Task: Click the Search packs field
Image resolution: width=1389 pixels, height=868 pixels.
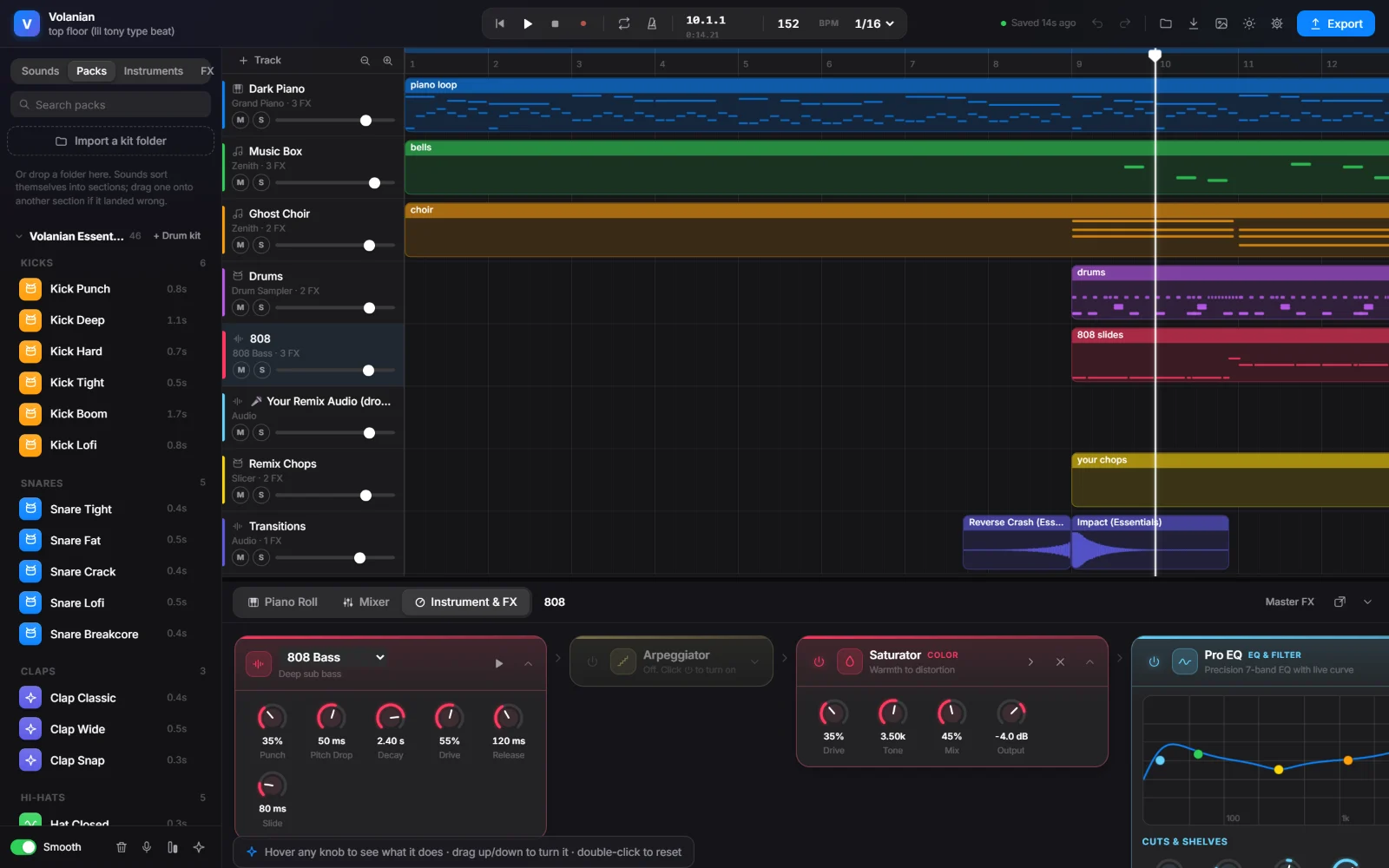Action: pyautogui.click(x=111, y=104)
